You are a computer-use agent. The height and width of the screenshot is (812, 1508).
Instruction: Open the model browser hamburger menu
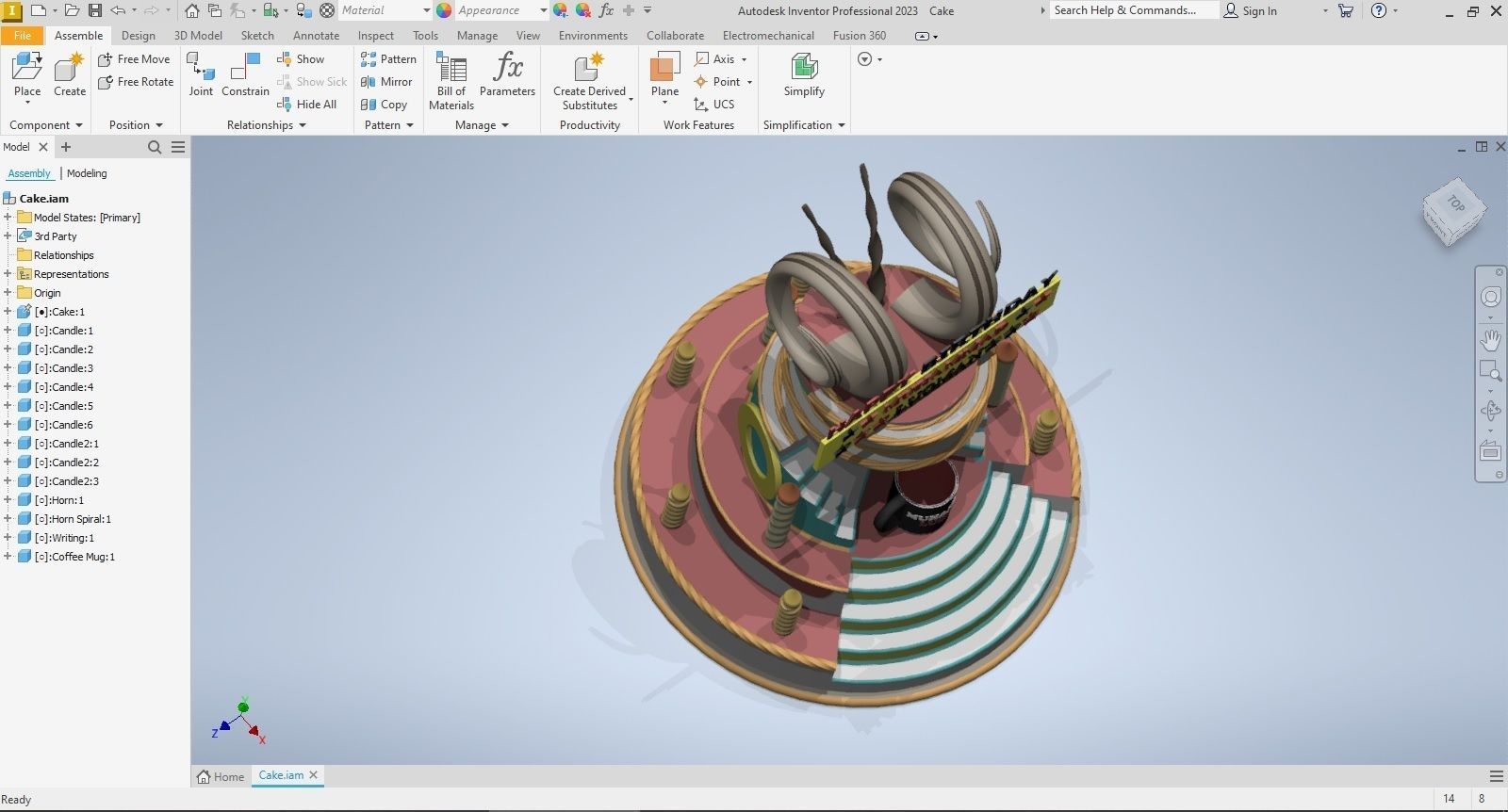click(x=178, y=147)
